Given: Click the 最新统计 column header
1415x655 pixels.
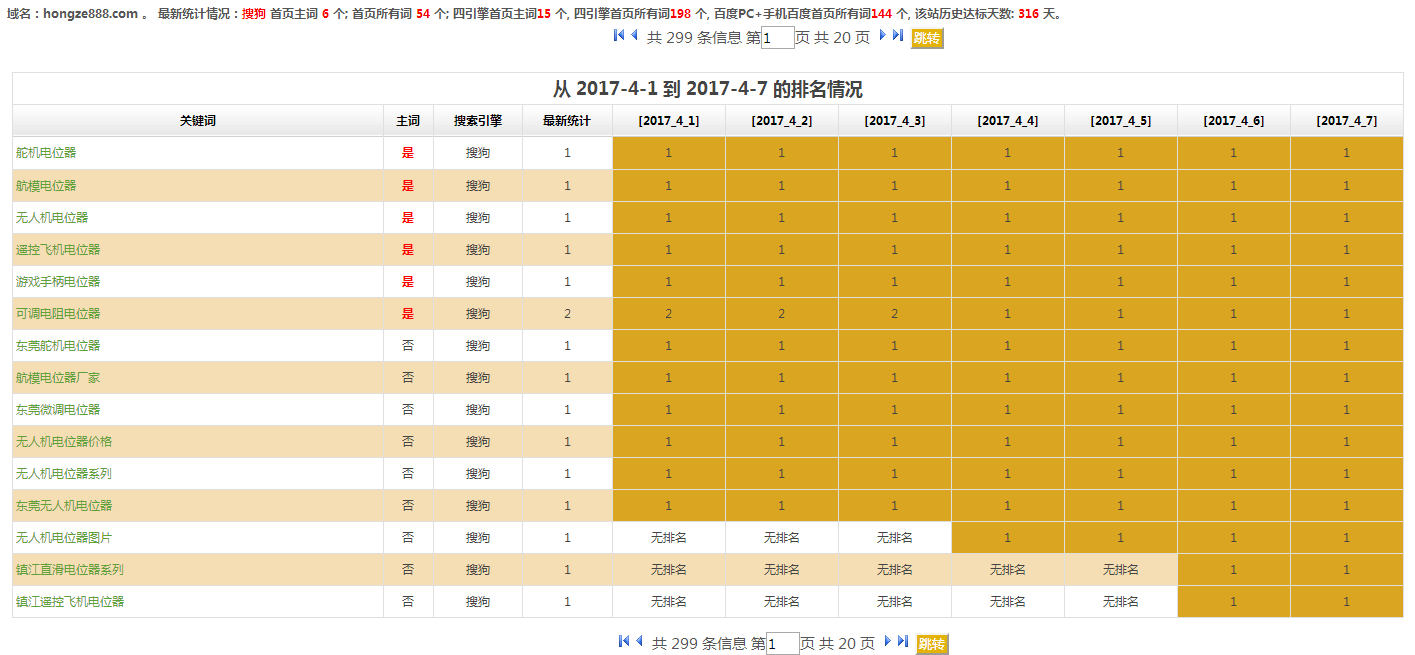Looking at the screenshot, I should [567, 121].
